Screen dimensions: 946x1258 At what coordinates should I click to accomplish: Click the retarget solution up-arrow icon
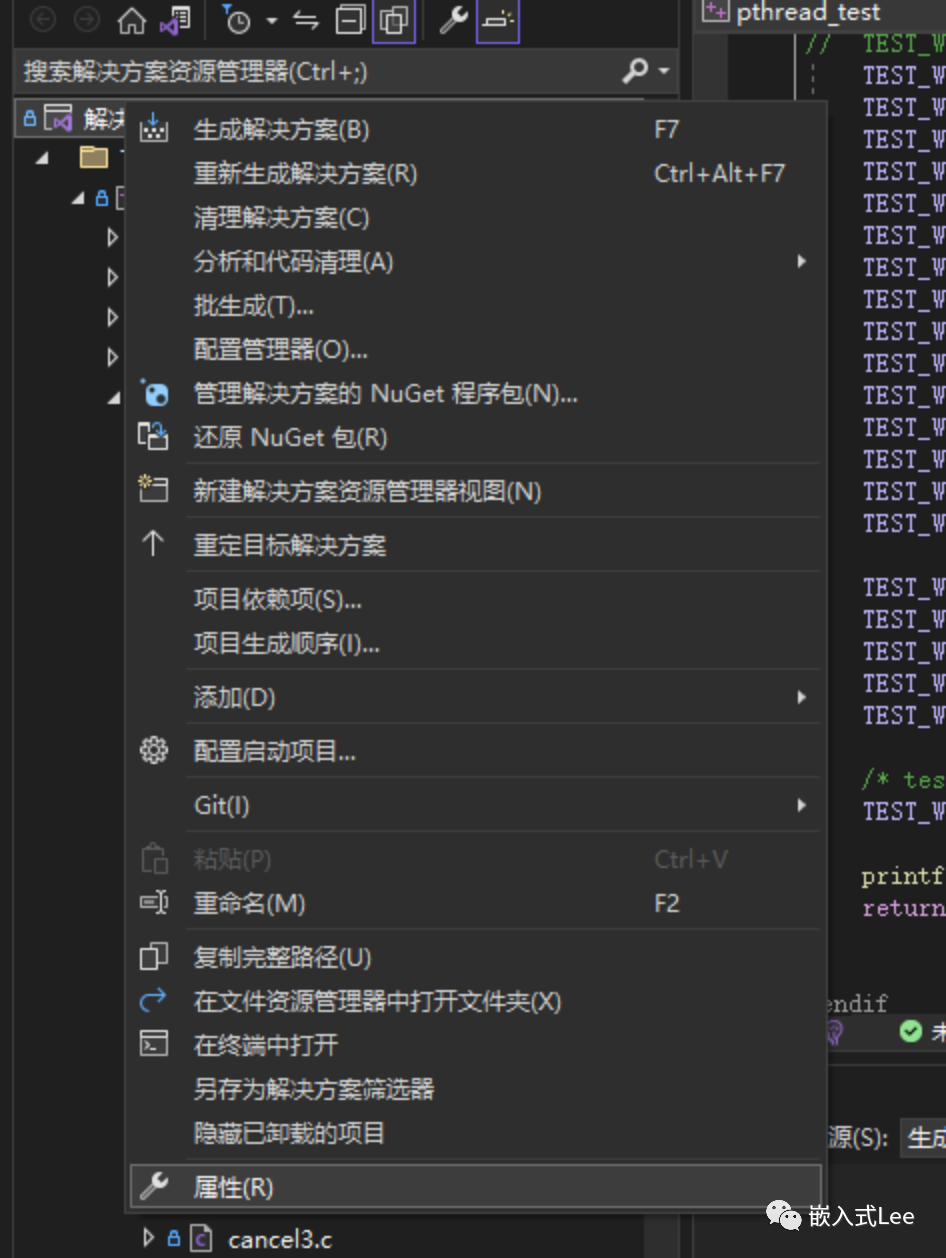pyautogui.click(x=153, y=544)
